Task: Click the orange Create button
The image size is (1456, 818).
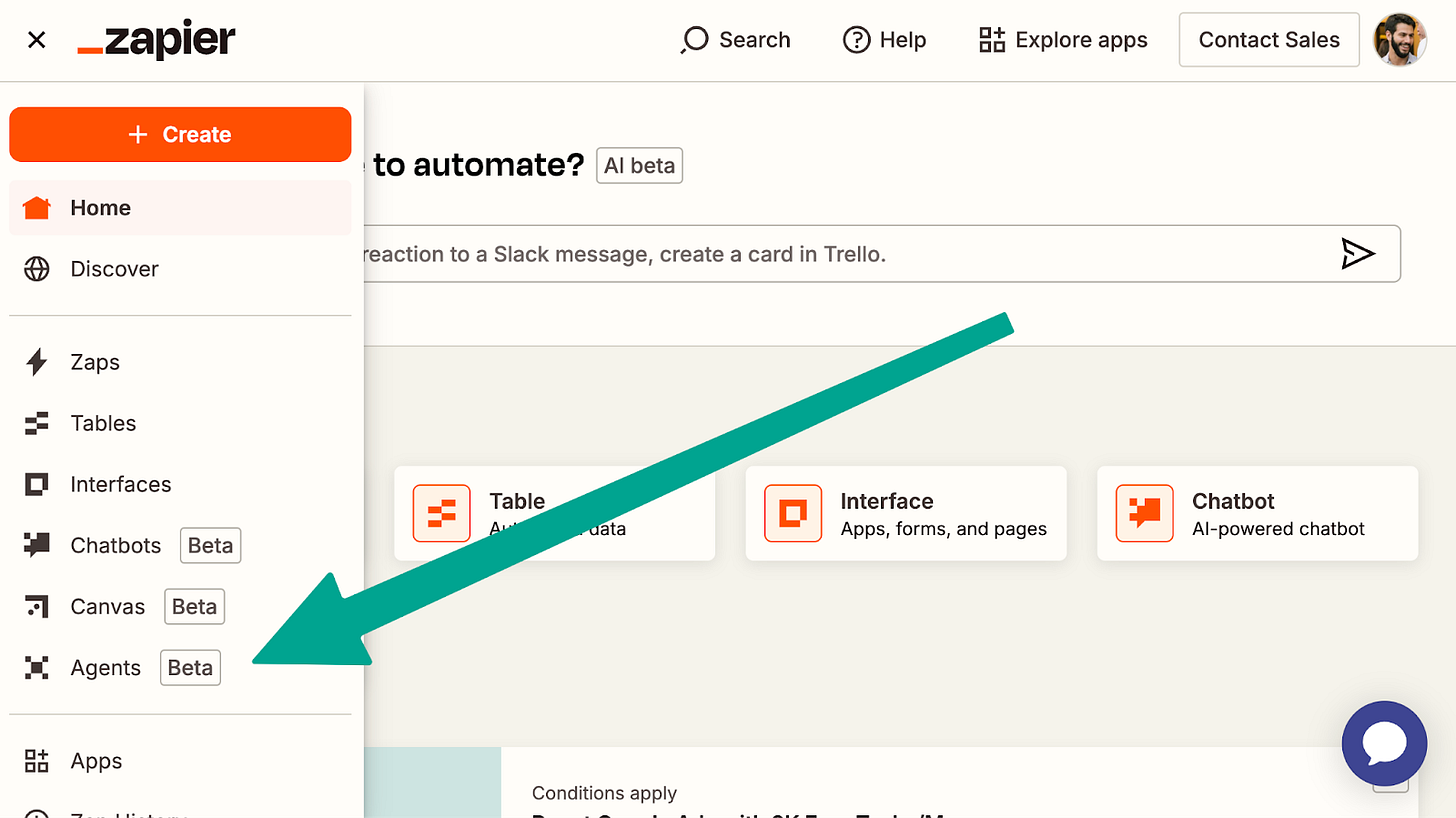Action: tap(180, 134)
